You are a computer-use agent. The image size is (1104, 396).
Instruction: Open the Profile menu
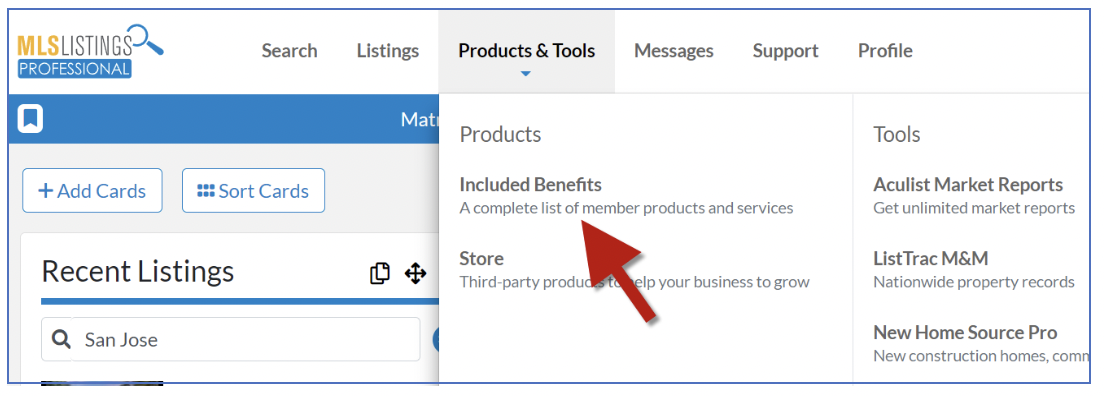tap(885, 51)
